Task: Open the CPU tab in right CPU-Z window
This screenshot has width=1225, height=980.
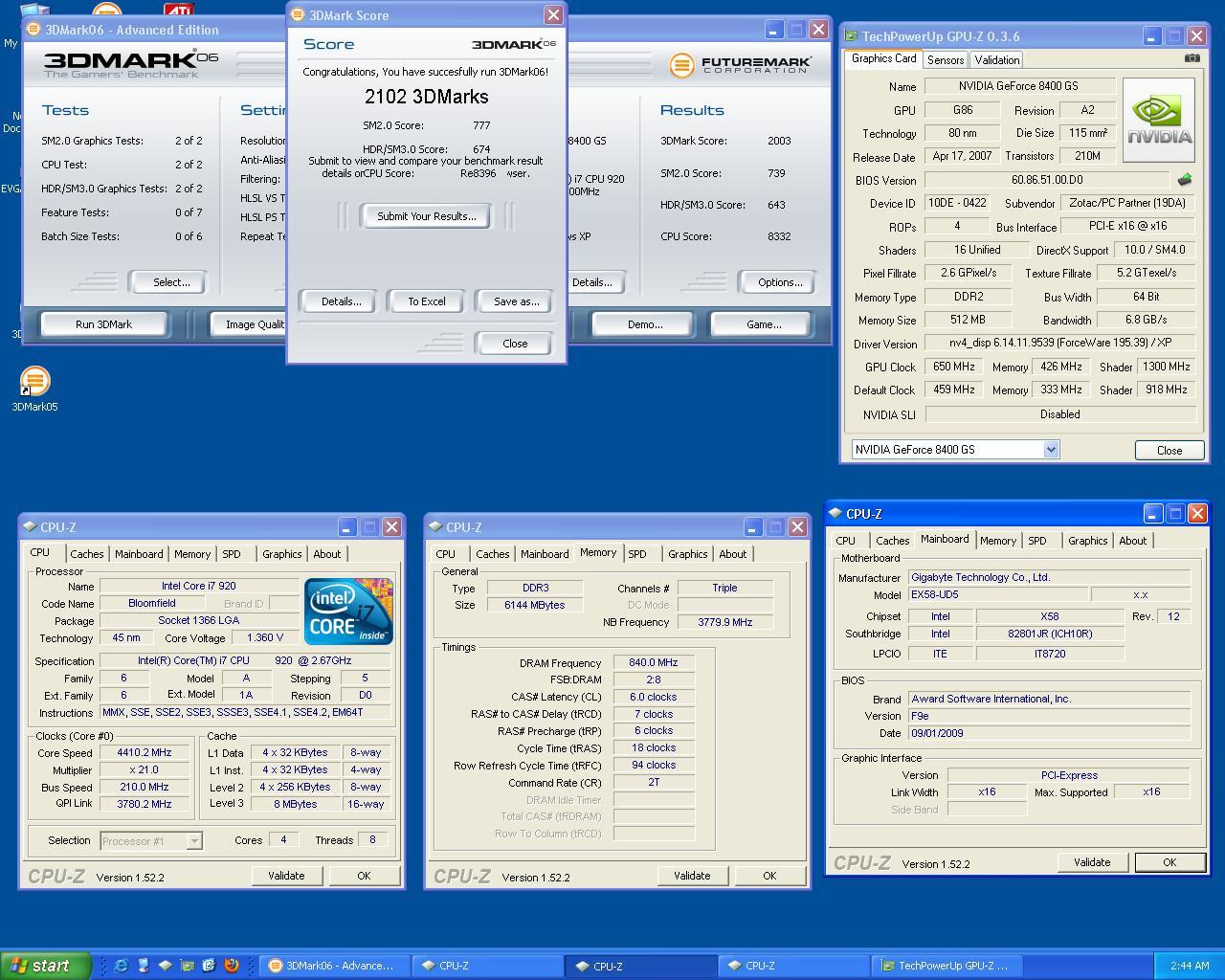Action: coord(846,541)
